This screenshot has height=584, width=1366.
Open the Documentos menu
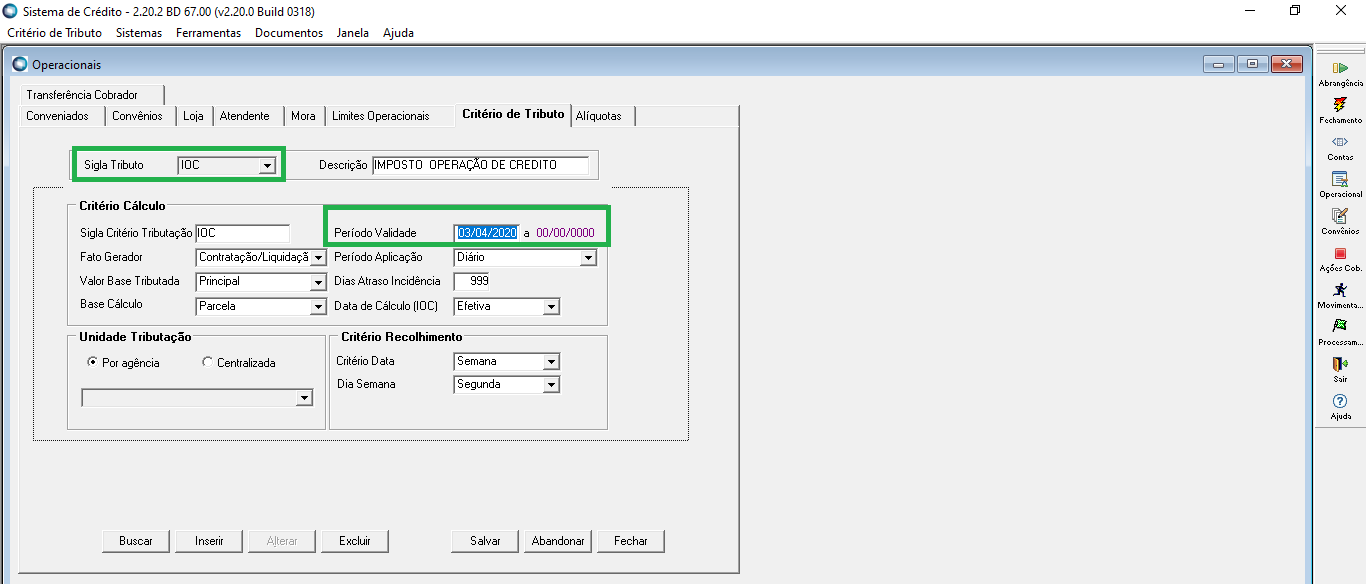[x=289, y=33]
